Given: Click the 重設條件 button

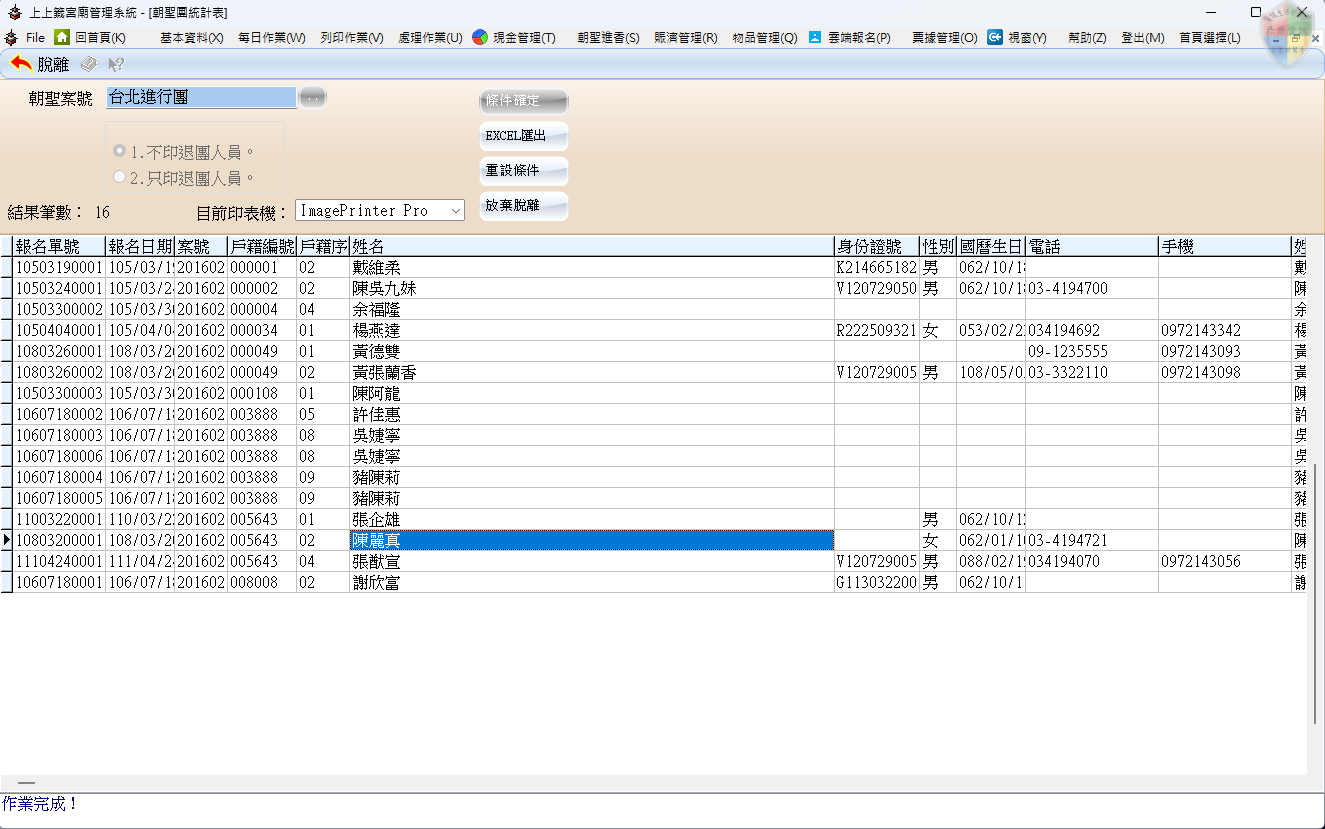Looking at the screenshot, I should tap(524, 171).
